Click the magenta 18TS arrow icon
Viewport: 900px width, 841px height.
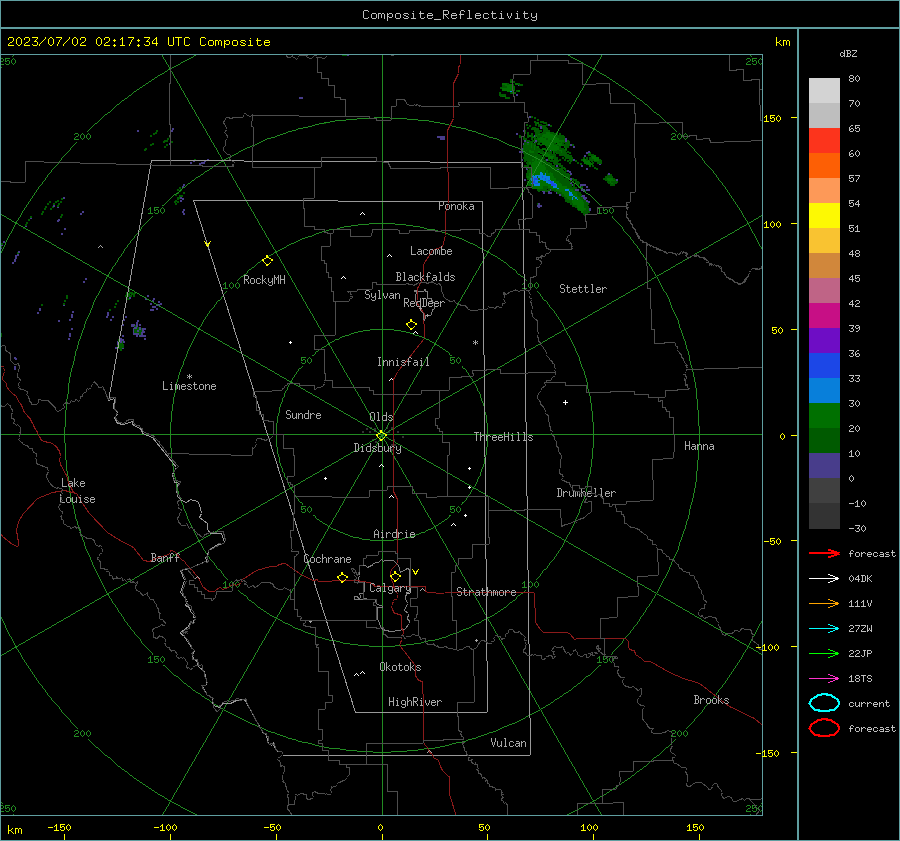[824, 679]
